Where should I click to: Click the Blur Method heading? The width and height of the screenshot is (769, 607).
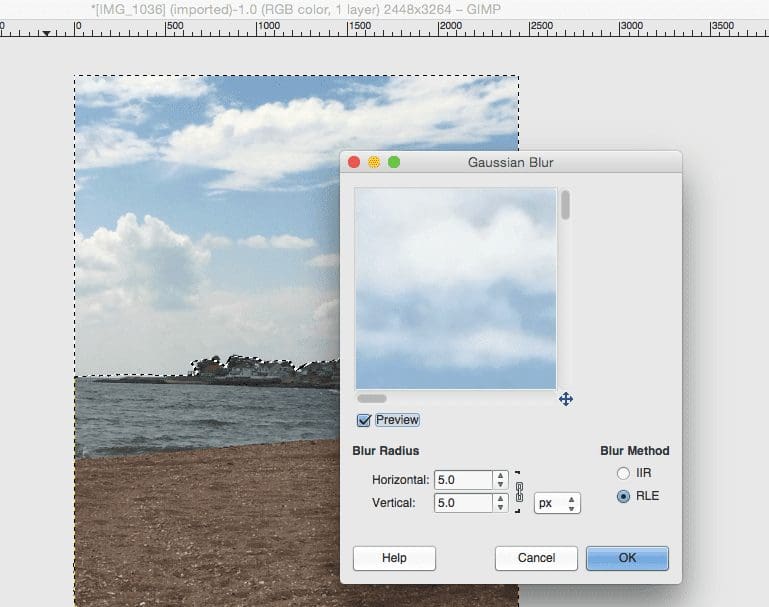coord(635,451)
